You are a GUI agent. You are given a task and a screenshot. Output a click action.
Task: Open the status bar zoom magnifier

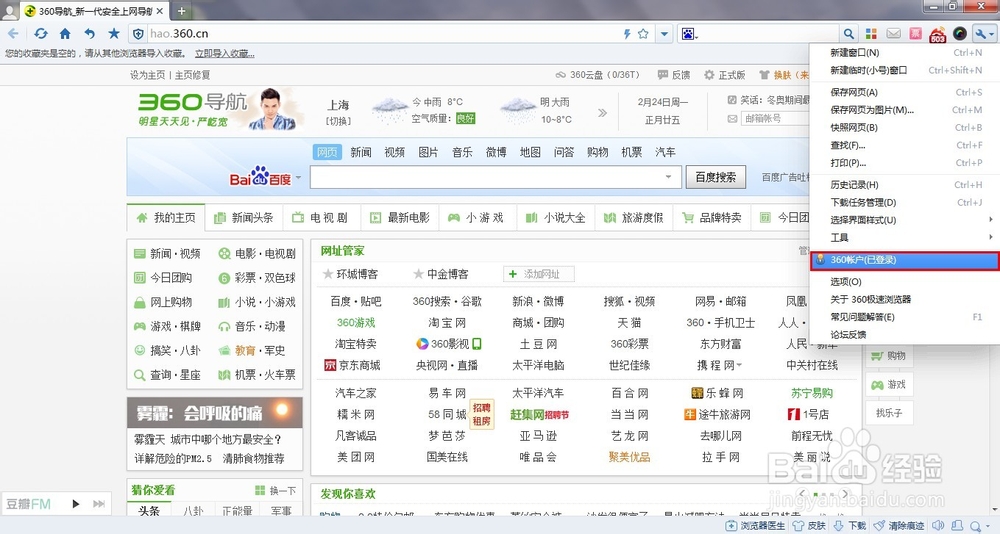978,526
